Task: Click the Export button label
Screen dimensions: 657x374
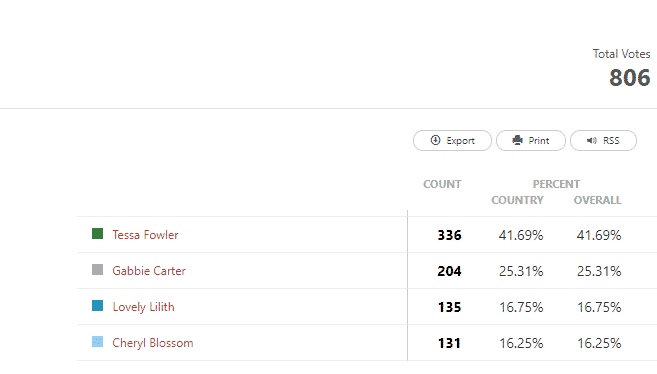Action: pyautogui.click(x=460, y=141)
